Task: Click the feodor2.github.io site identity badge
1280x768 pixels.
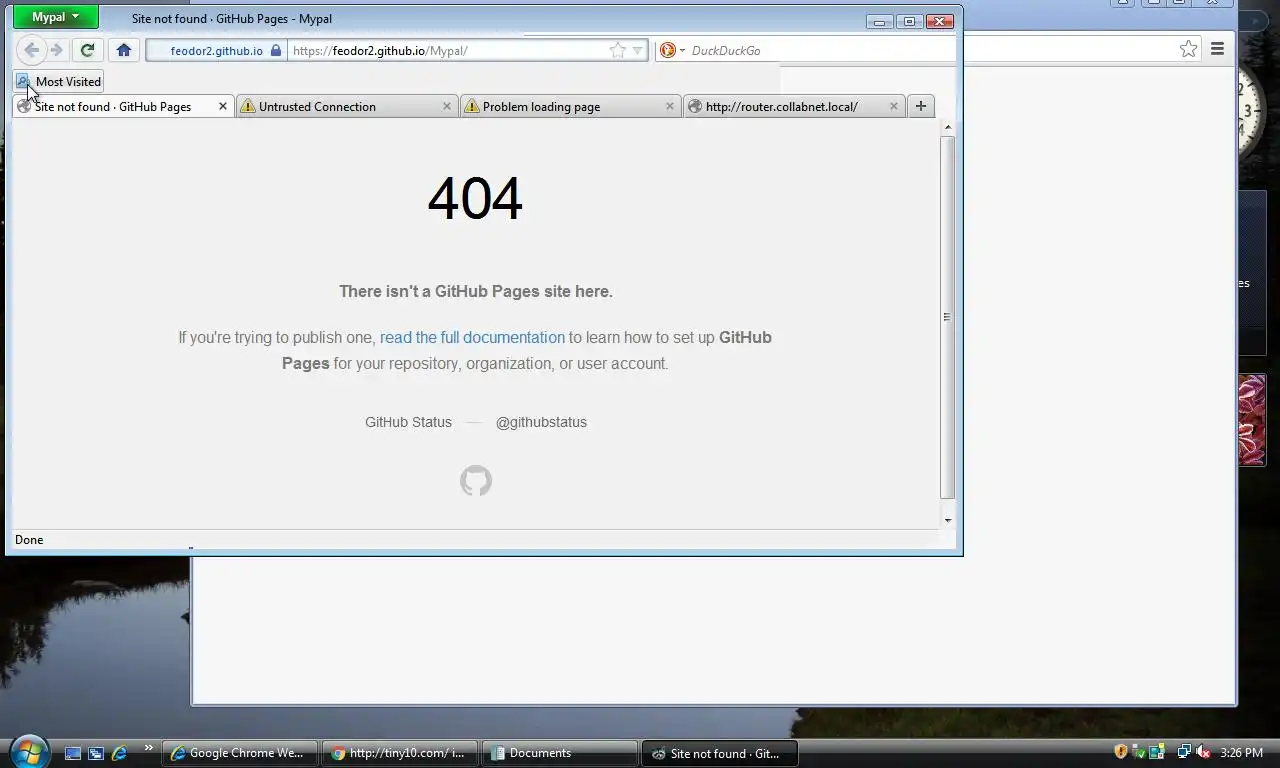Action: pos(217,50)
